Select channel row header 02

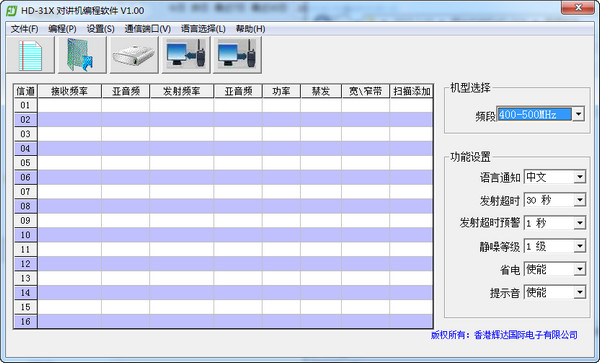point(25,120)
